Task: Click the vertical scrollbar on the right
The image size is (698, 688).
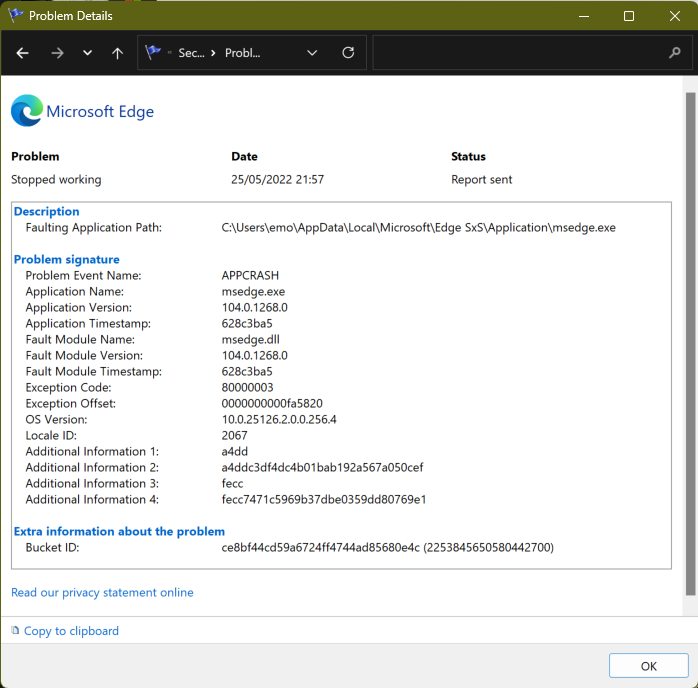Action: (689, 340)
